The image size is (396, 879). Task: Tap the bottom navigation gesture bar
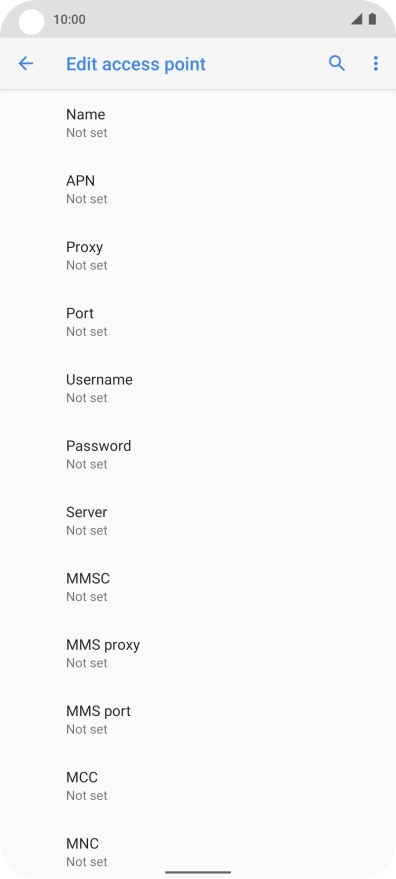(198, 872)
